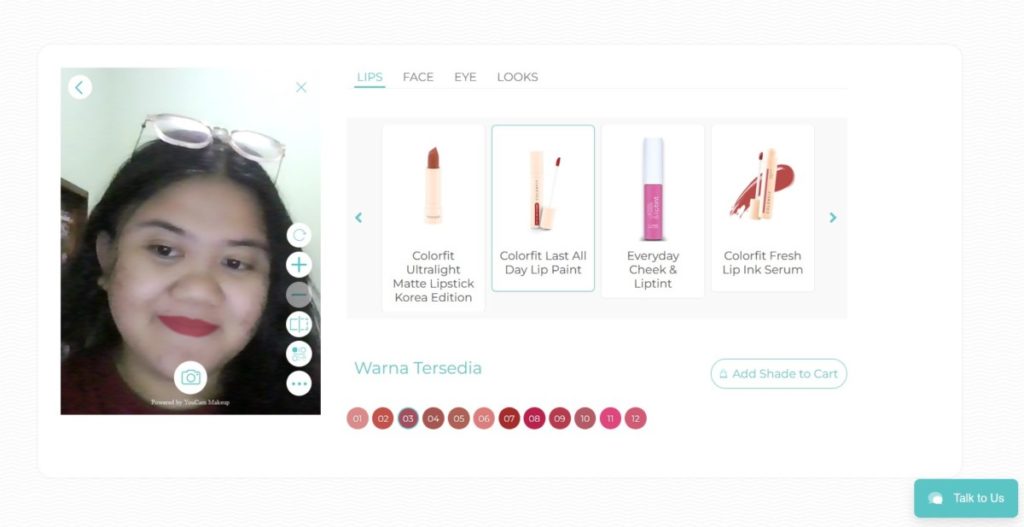1024x527 pixels.
Task: Toggle the before/after compare view icon
Action: click(x=299, y=325)
